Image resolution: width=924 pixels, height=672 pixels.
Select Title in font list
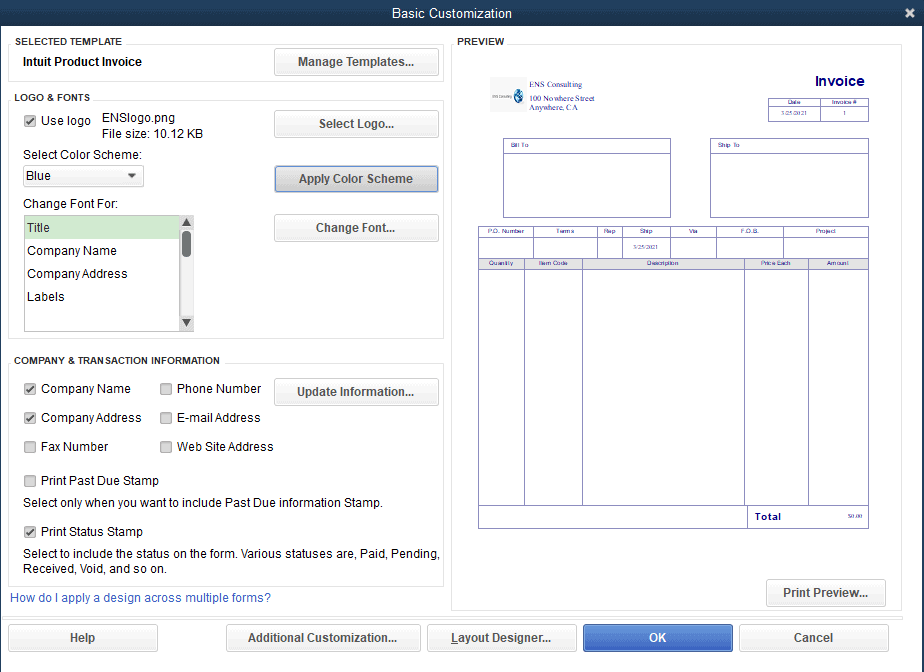(101, 228)
